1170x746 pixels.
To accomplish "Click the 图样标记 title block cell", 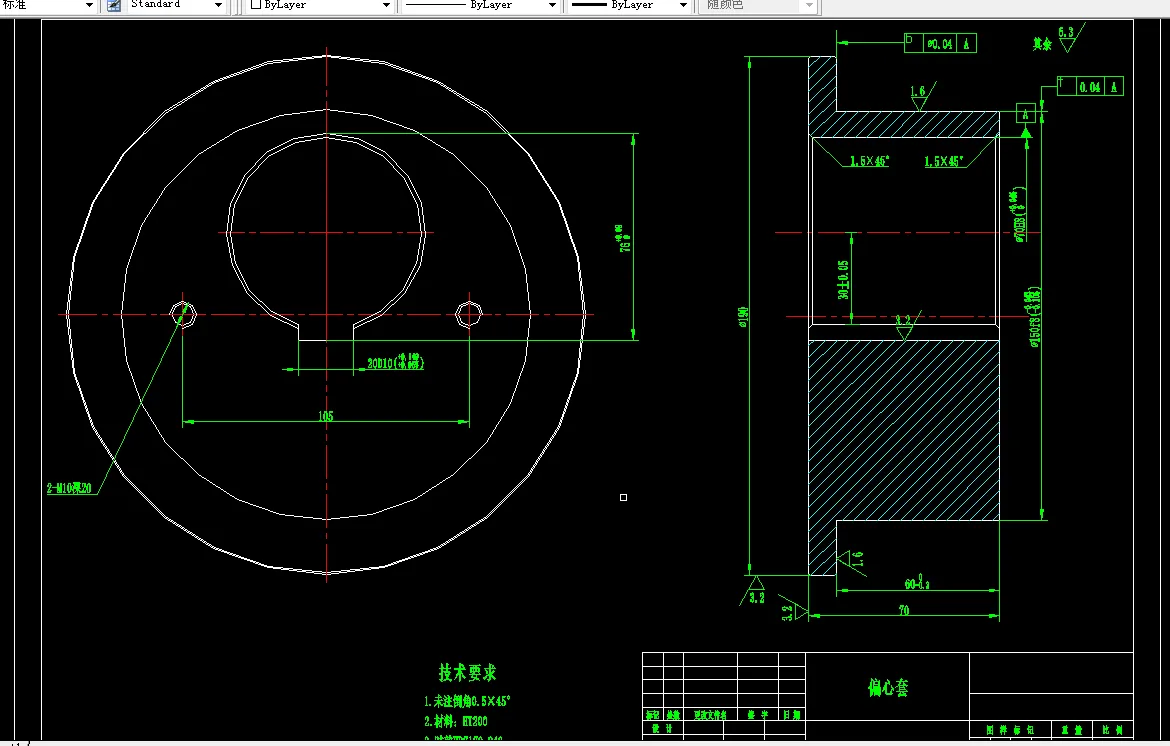I will pos(1010,730).
